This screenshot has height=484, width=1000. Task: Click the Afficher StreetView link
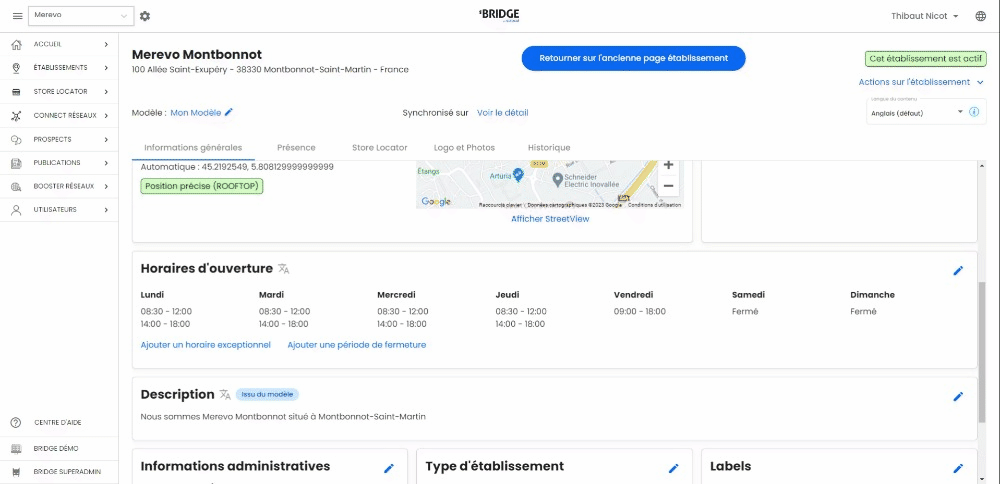point(550,219)
